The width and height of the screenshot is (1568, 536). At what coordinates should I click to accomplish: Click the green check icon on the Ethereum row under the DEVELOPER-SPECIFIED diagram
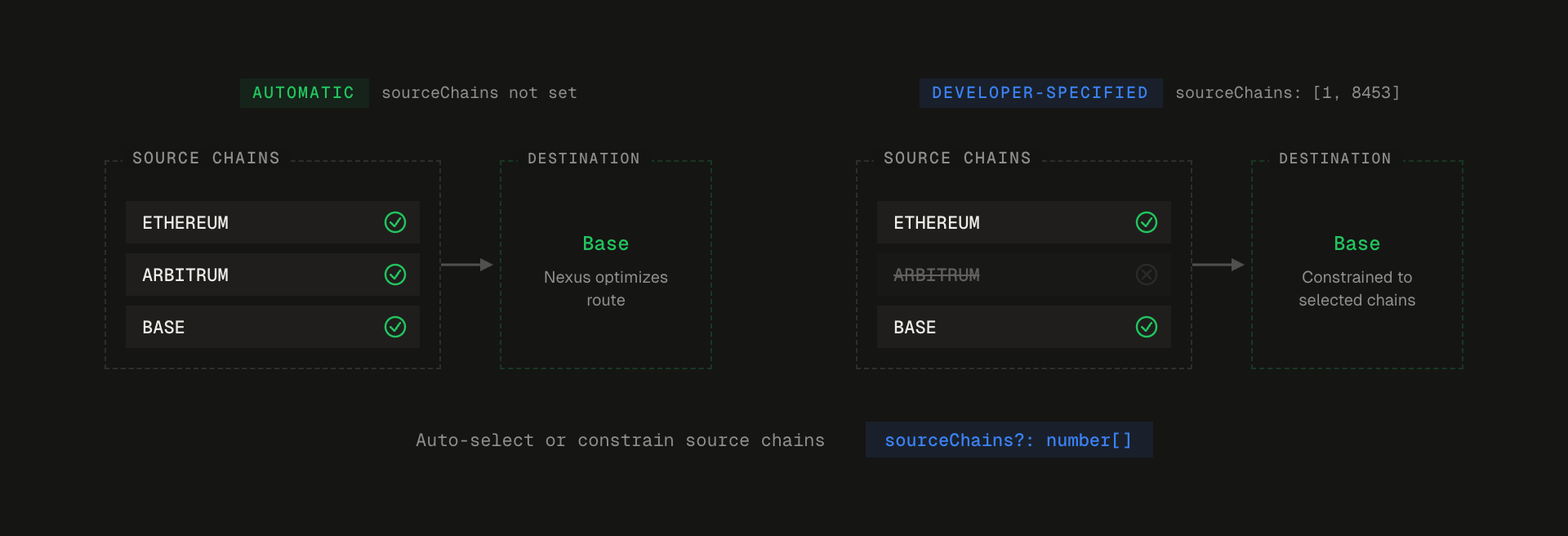click(1147, 222)
